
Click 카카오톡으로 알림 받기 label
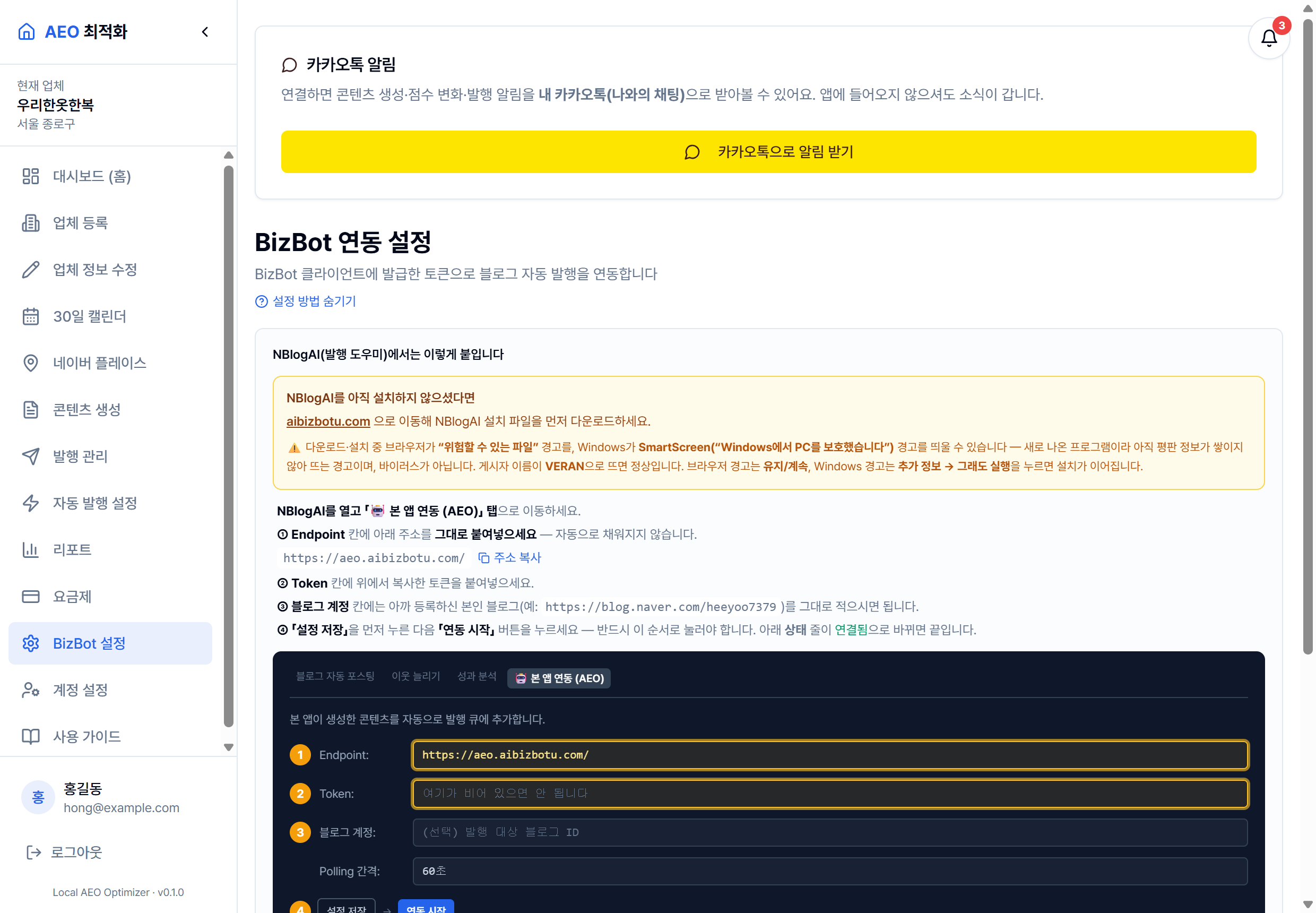pos(785,152)
